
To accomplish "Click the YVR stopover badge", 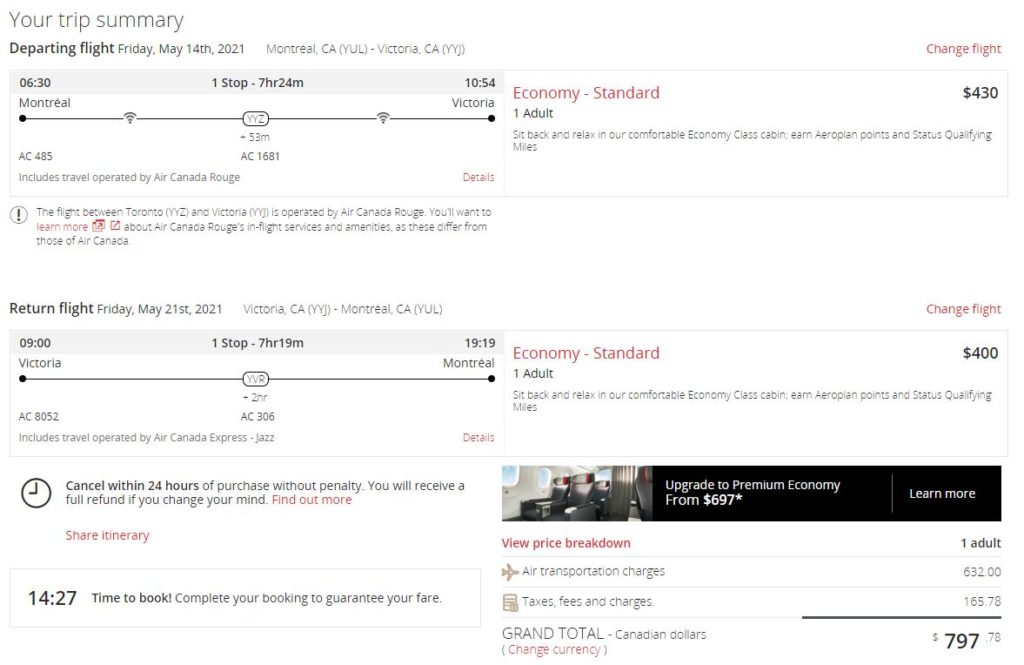I will click(x=256, y=379).
